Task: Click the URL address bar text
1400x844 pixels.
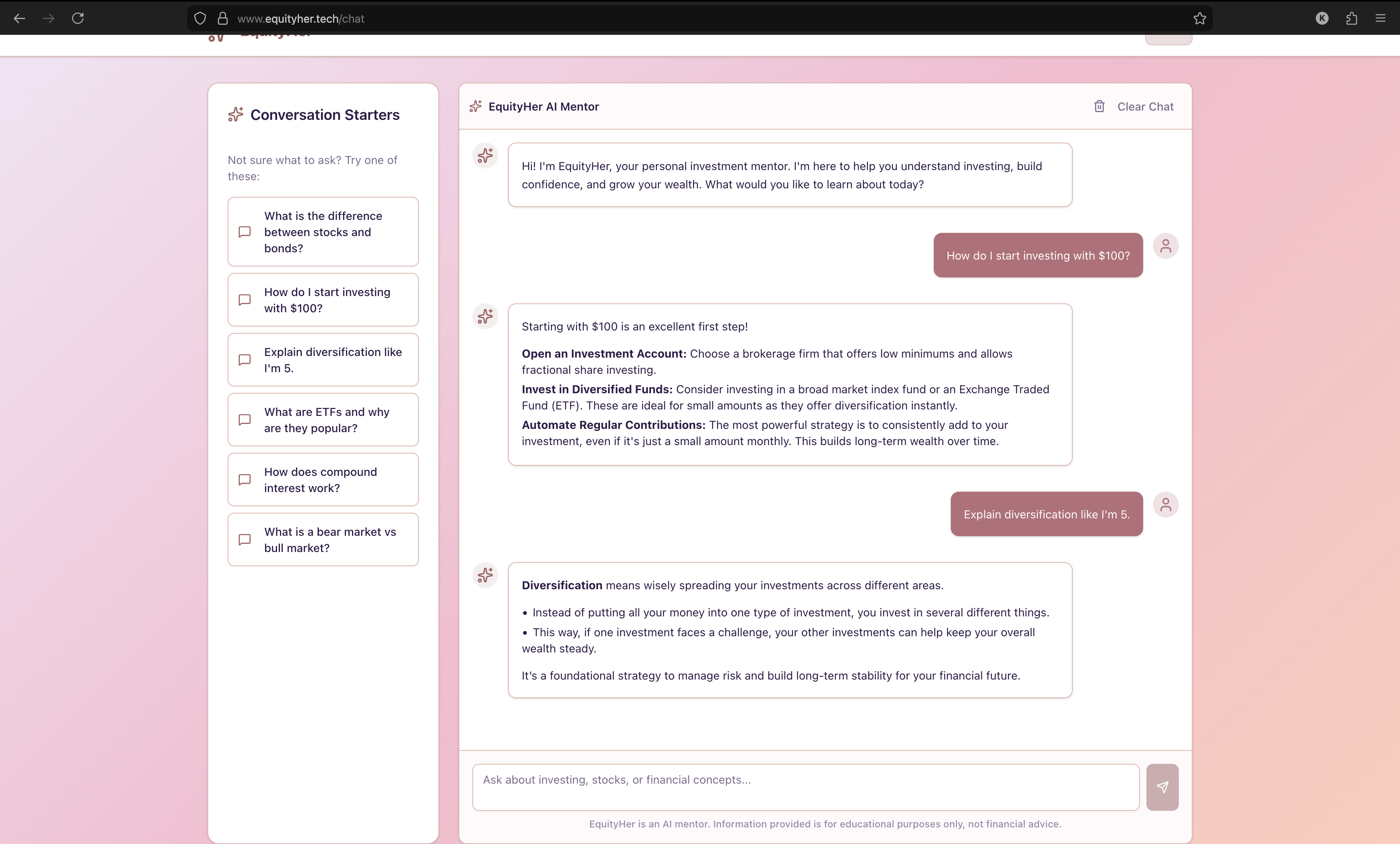Action: (301, 19)
